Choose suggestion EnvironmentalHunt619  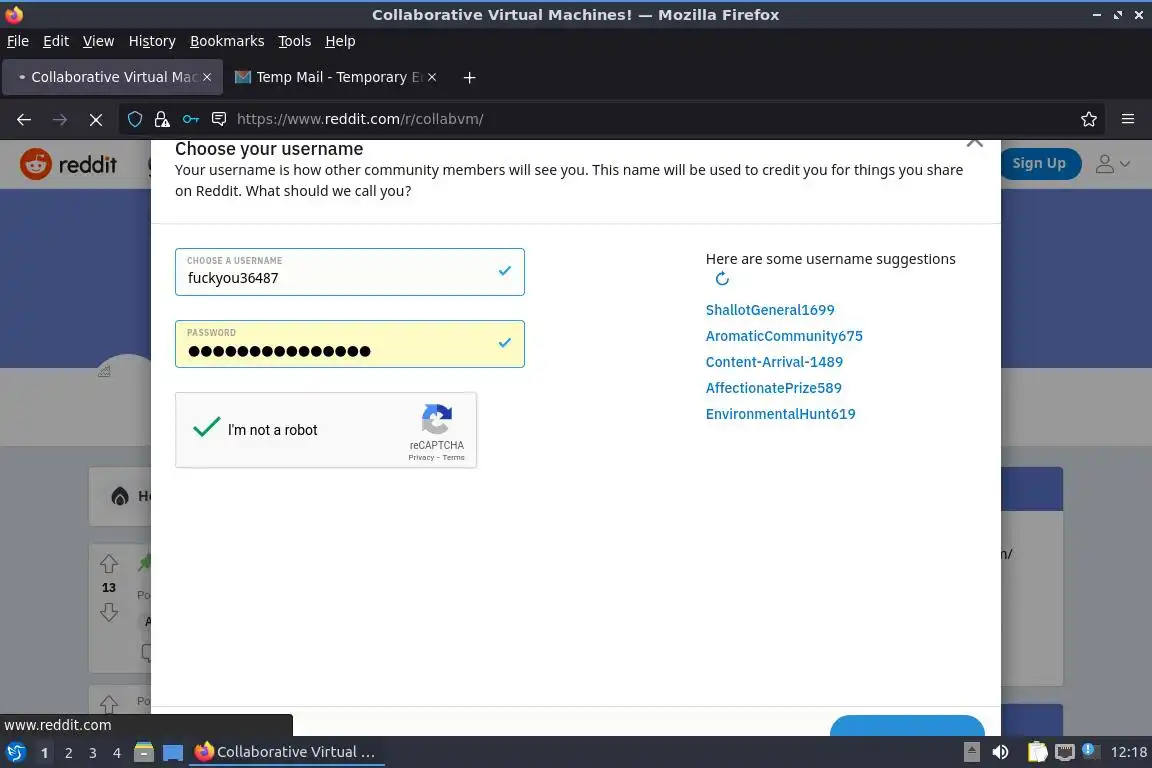click(780, 414)
